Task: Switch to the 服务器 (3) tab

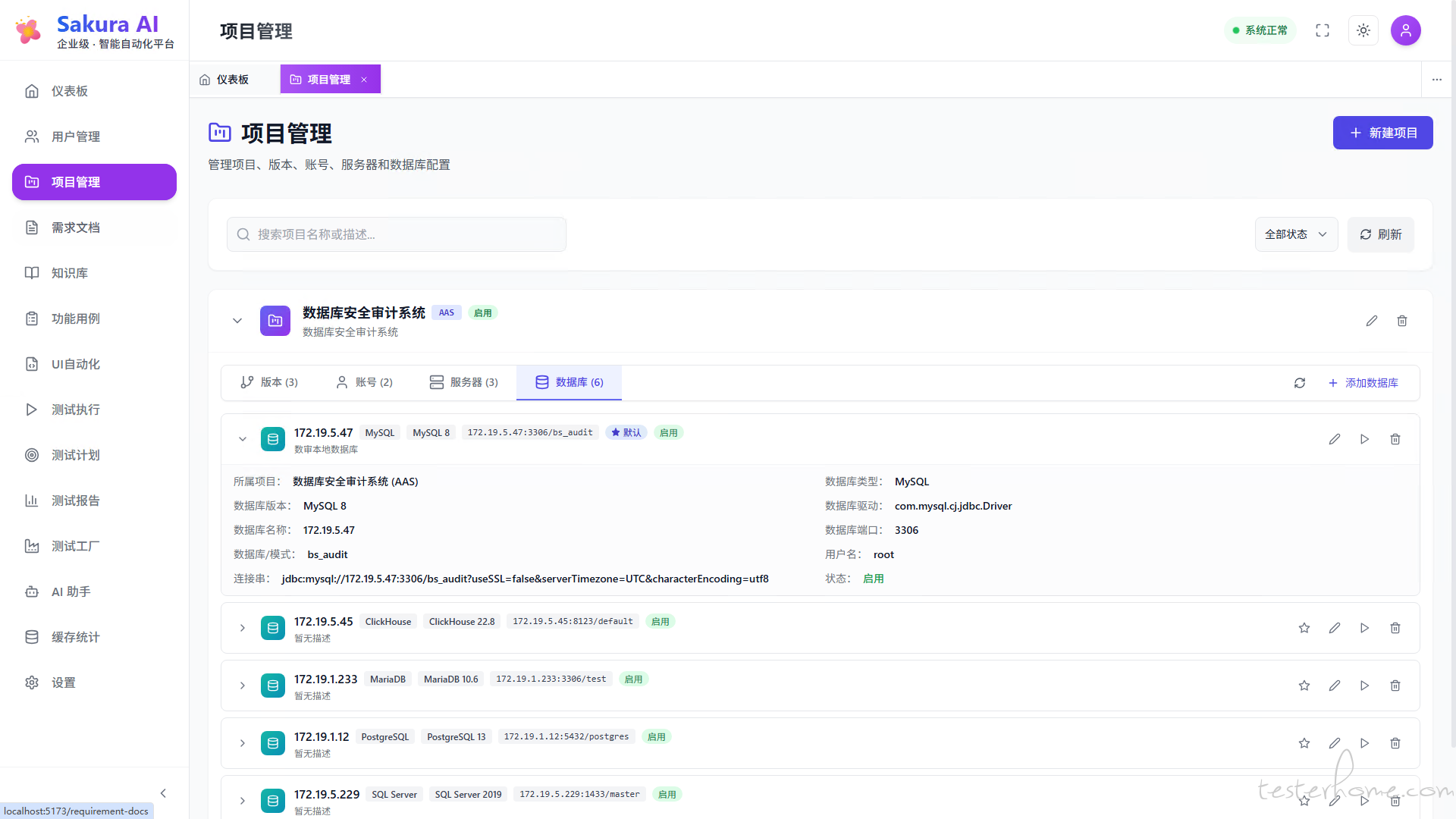Action: (x=463, y=382)
